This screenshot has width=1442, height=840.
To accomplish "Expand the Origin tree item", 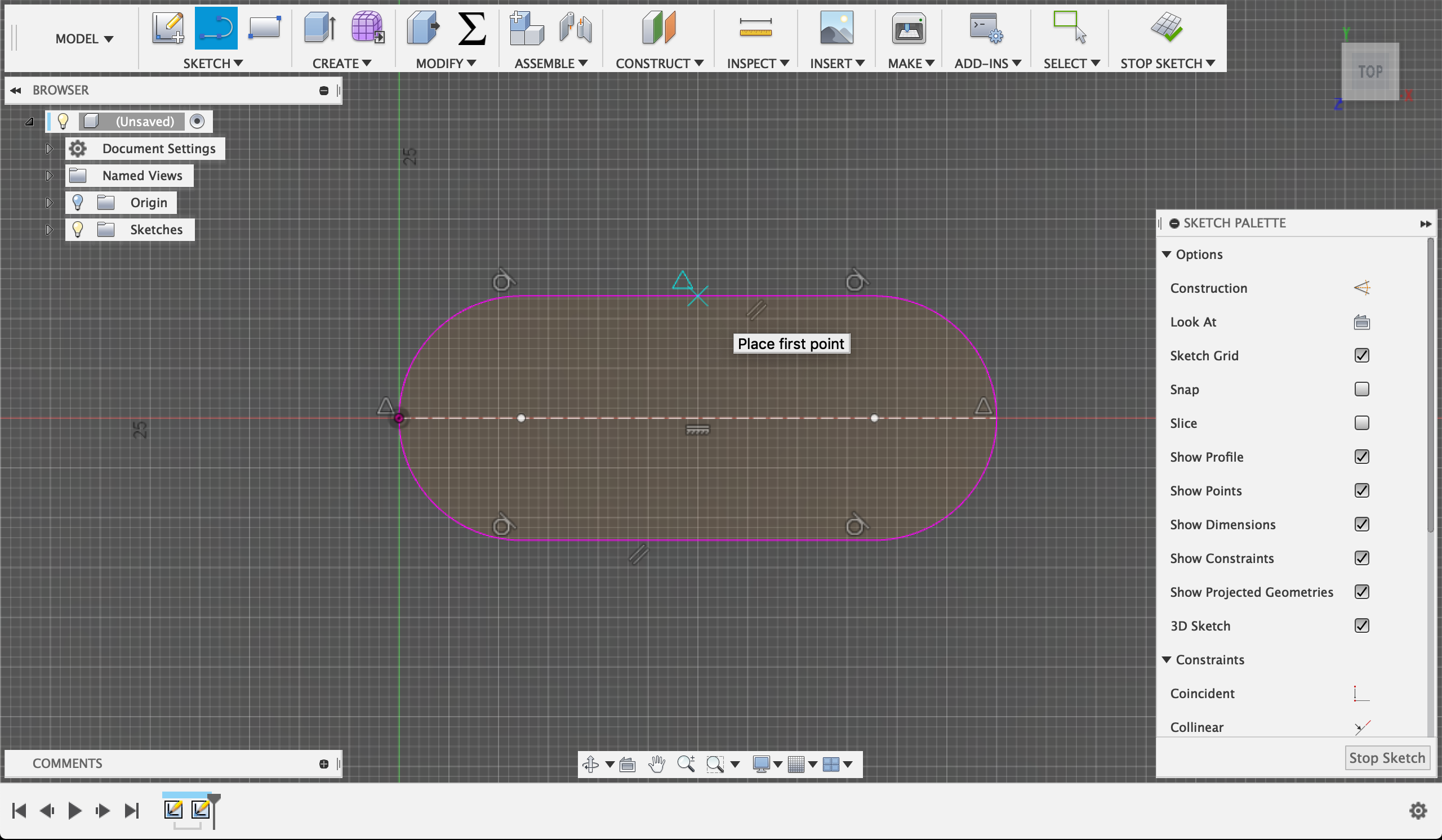I will coord(46,202).
